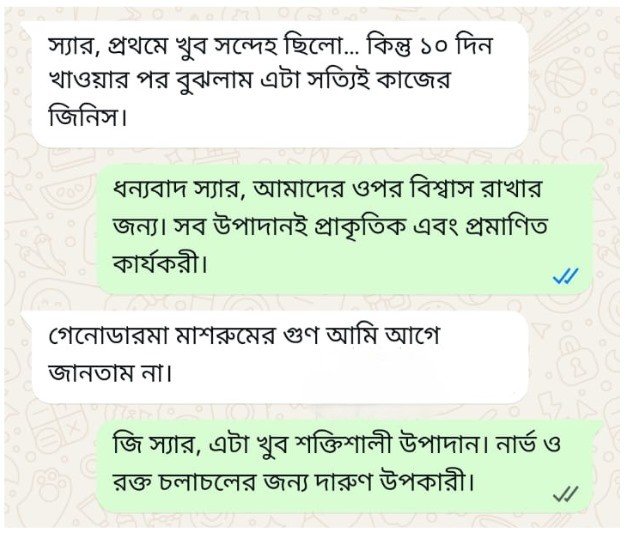This screenshot has height=537, width=626.
Task: Click the word 'শক্তিশালী' in last reply
Action: click(343, 445)
